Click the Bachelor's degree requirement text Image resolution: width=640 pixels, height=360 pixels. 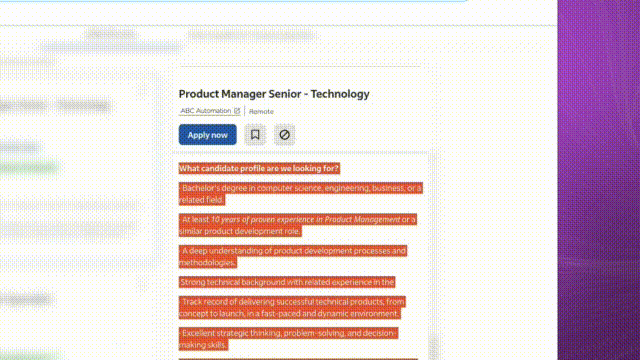pos(301,194)
